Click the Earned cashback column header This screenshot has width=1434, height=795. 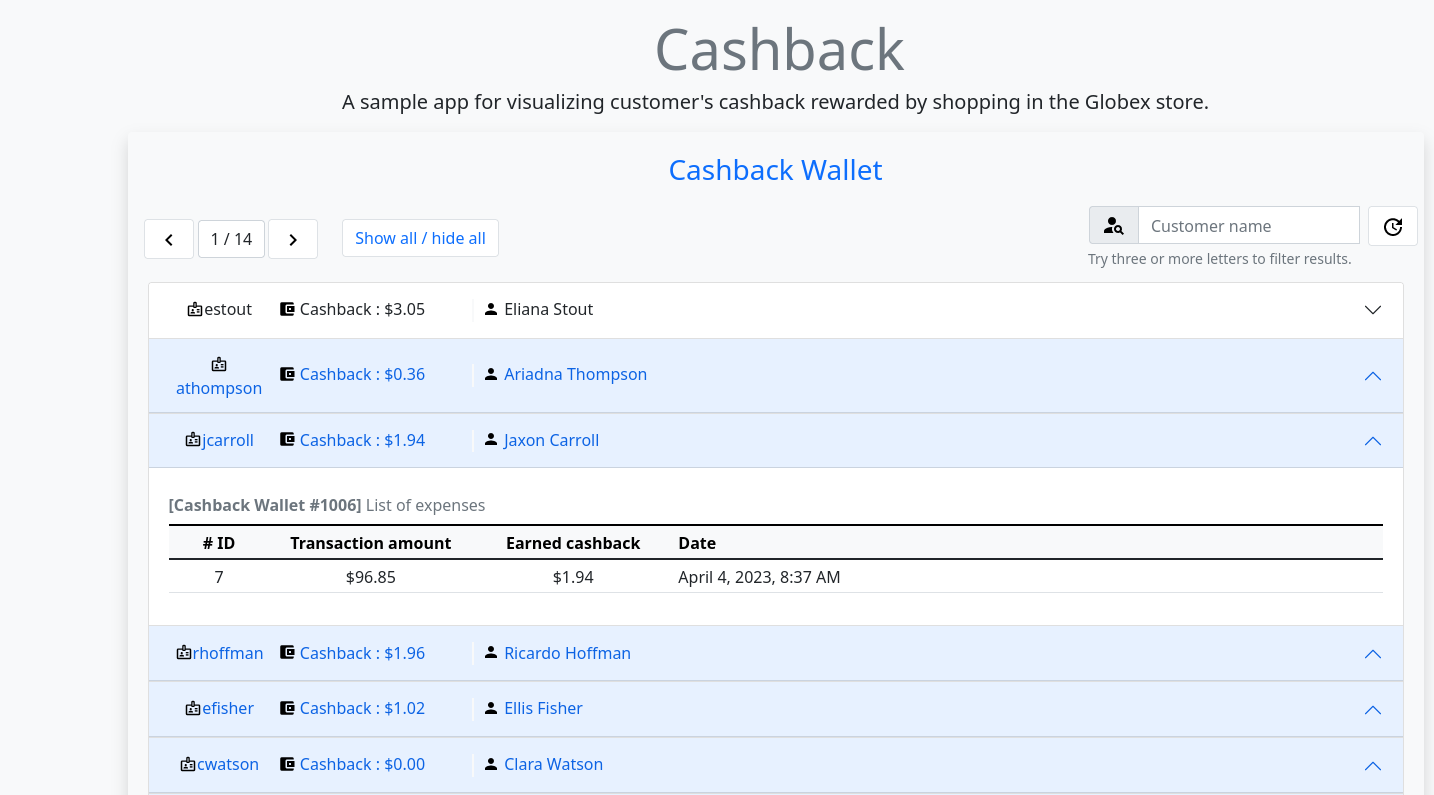point(573,543)
